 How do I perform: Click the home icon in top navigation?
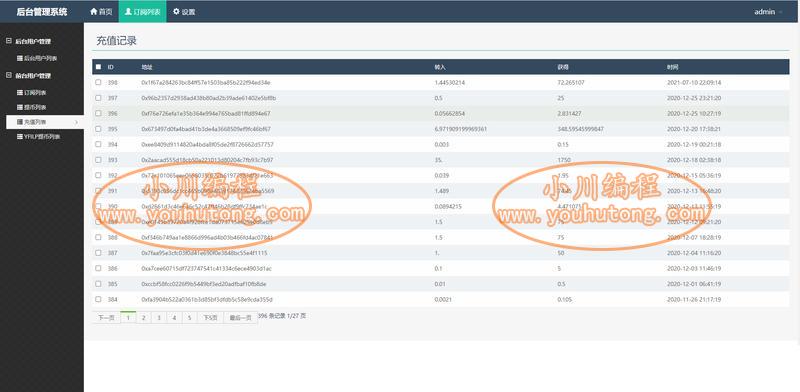click(x=93, y=11)
